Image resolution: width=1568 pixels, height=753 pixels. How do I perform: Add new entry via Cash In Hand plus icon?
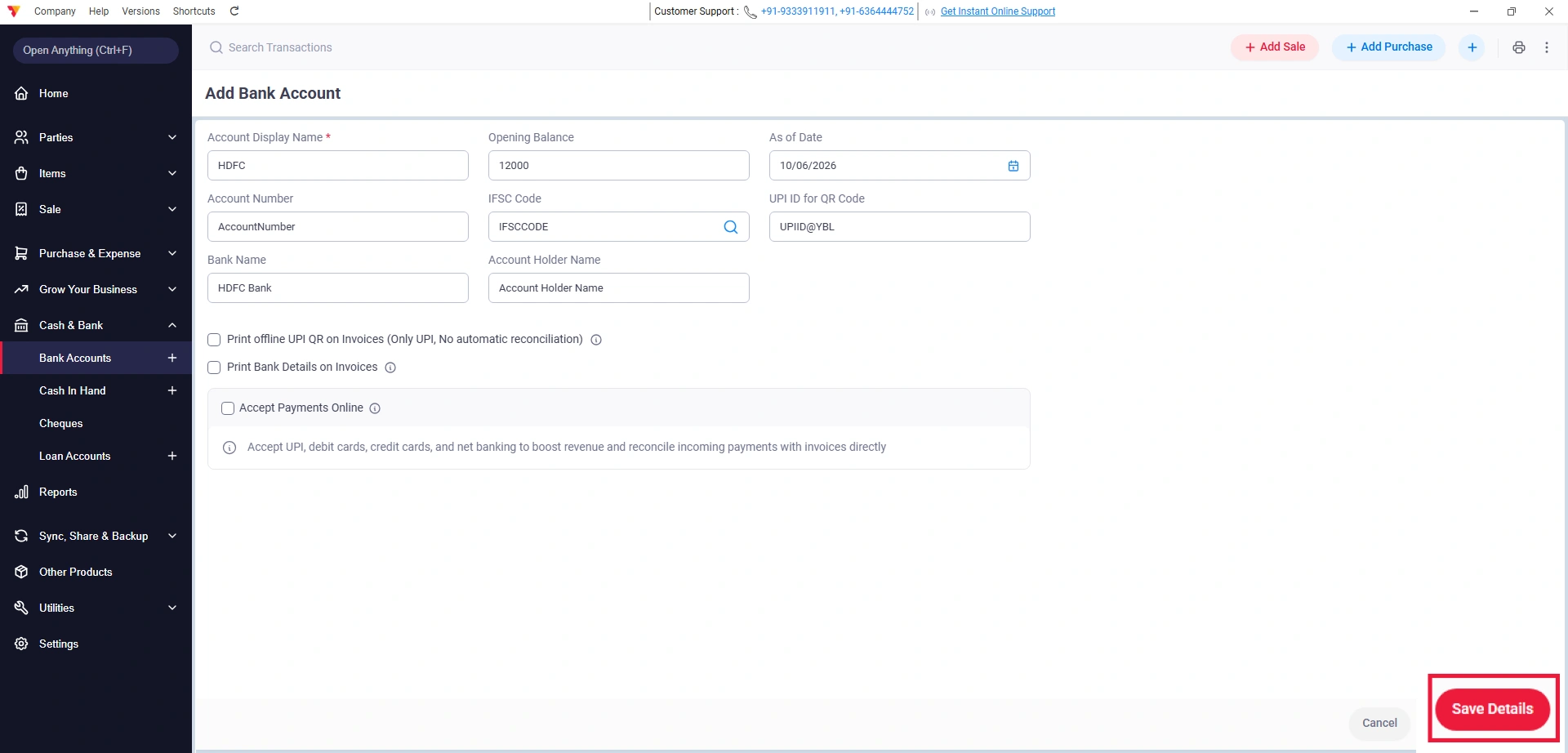172,390
